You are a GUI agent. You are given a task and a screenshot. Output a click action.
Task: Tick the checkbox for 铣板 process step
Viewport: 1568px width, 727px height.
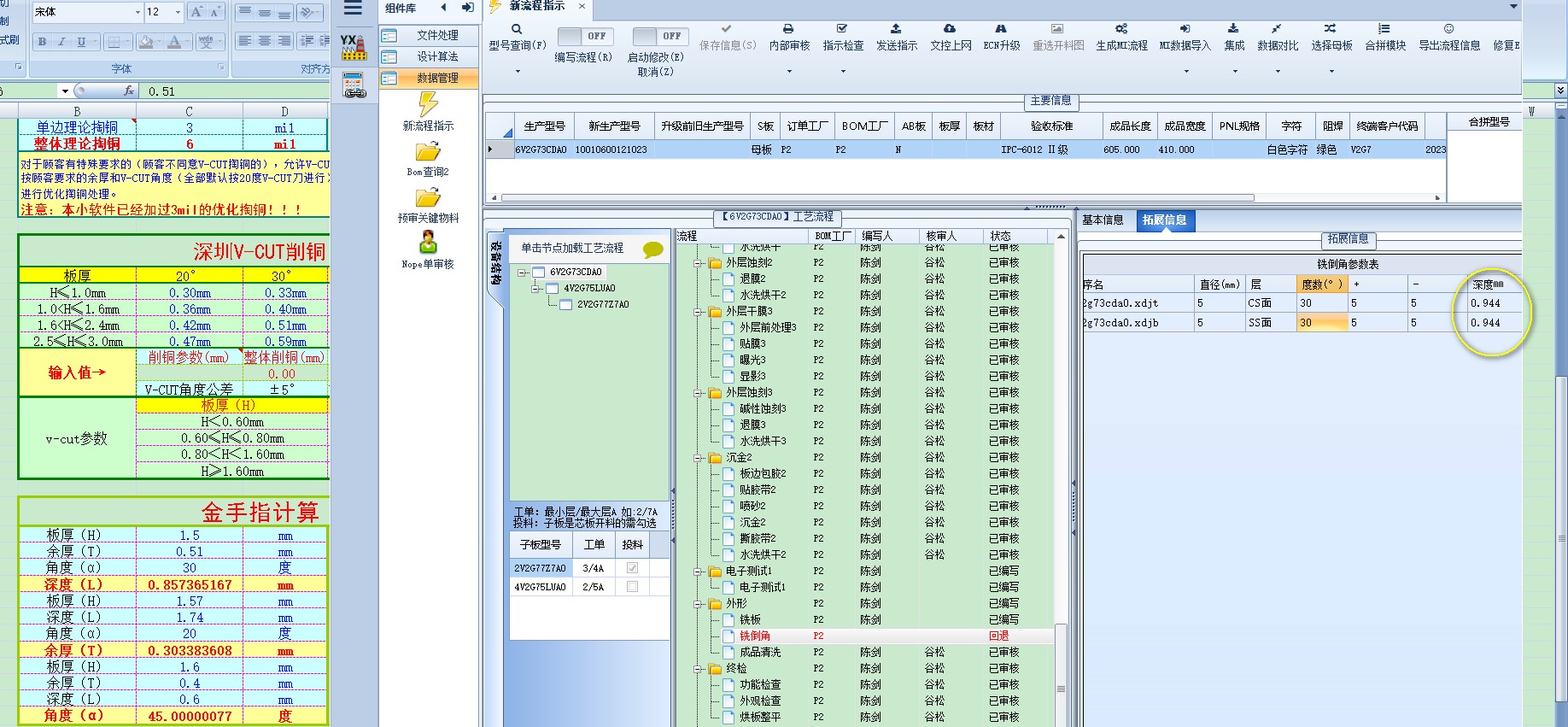[728, 619]
